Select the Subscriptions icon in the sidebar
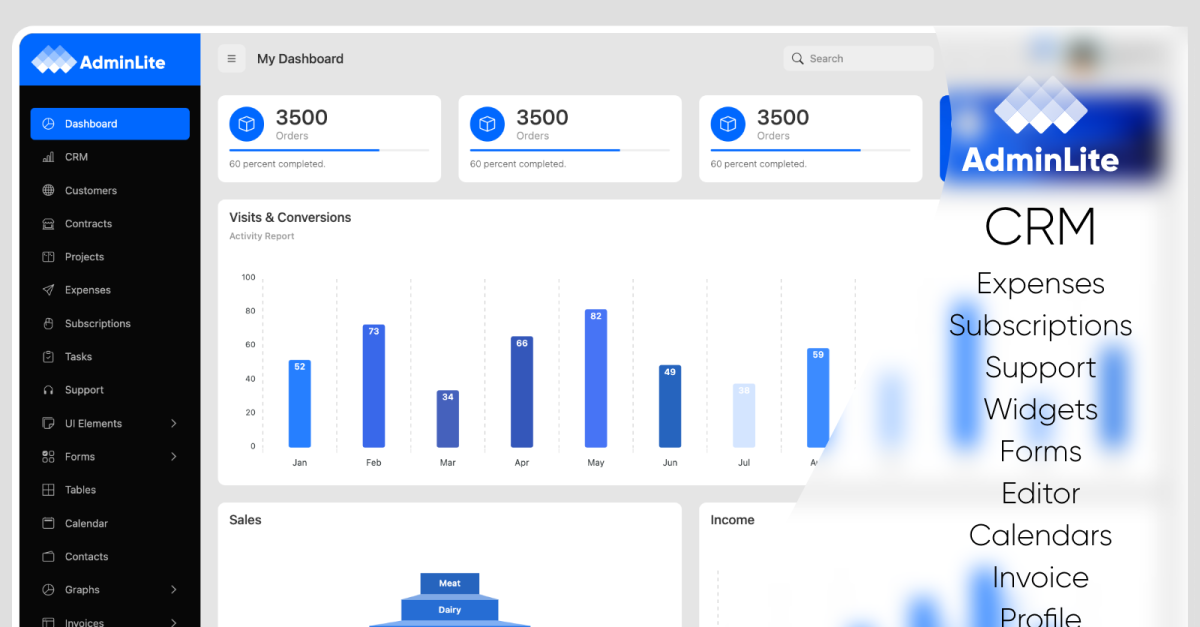The height and width of the screenshot is (627, 1200). point(49,323)
